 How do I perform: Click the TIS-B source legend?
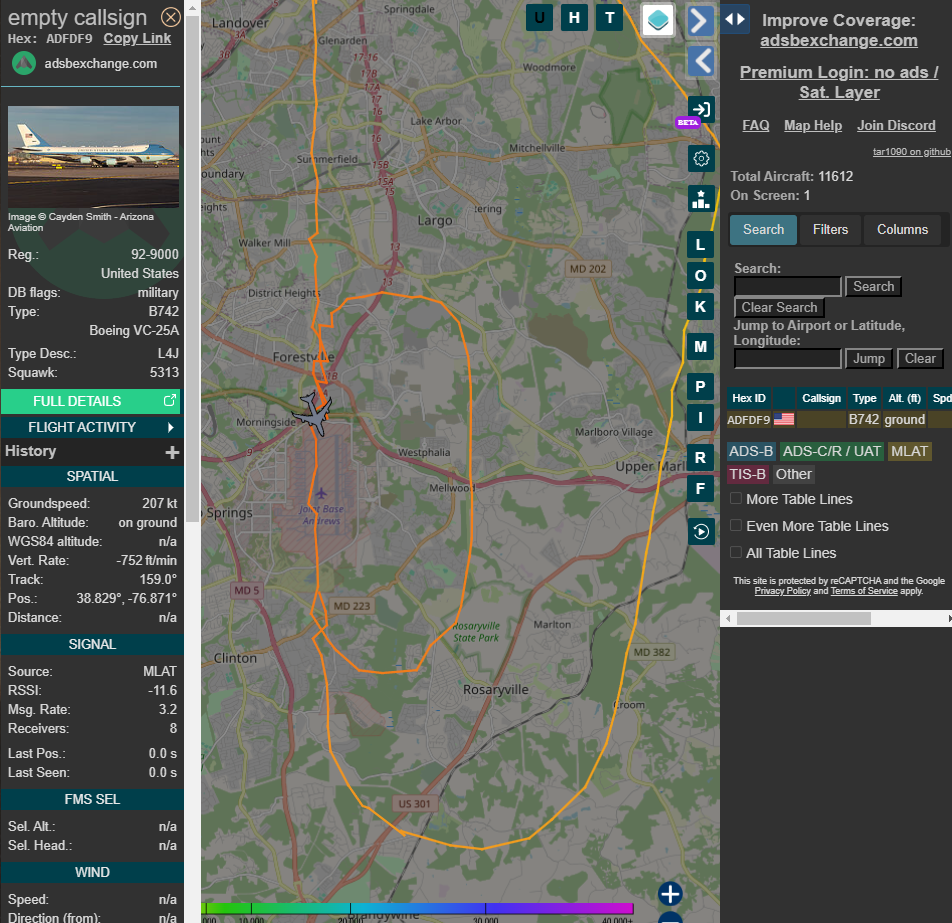tap(747, 474)
